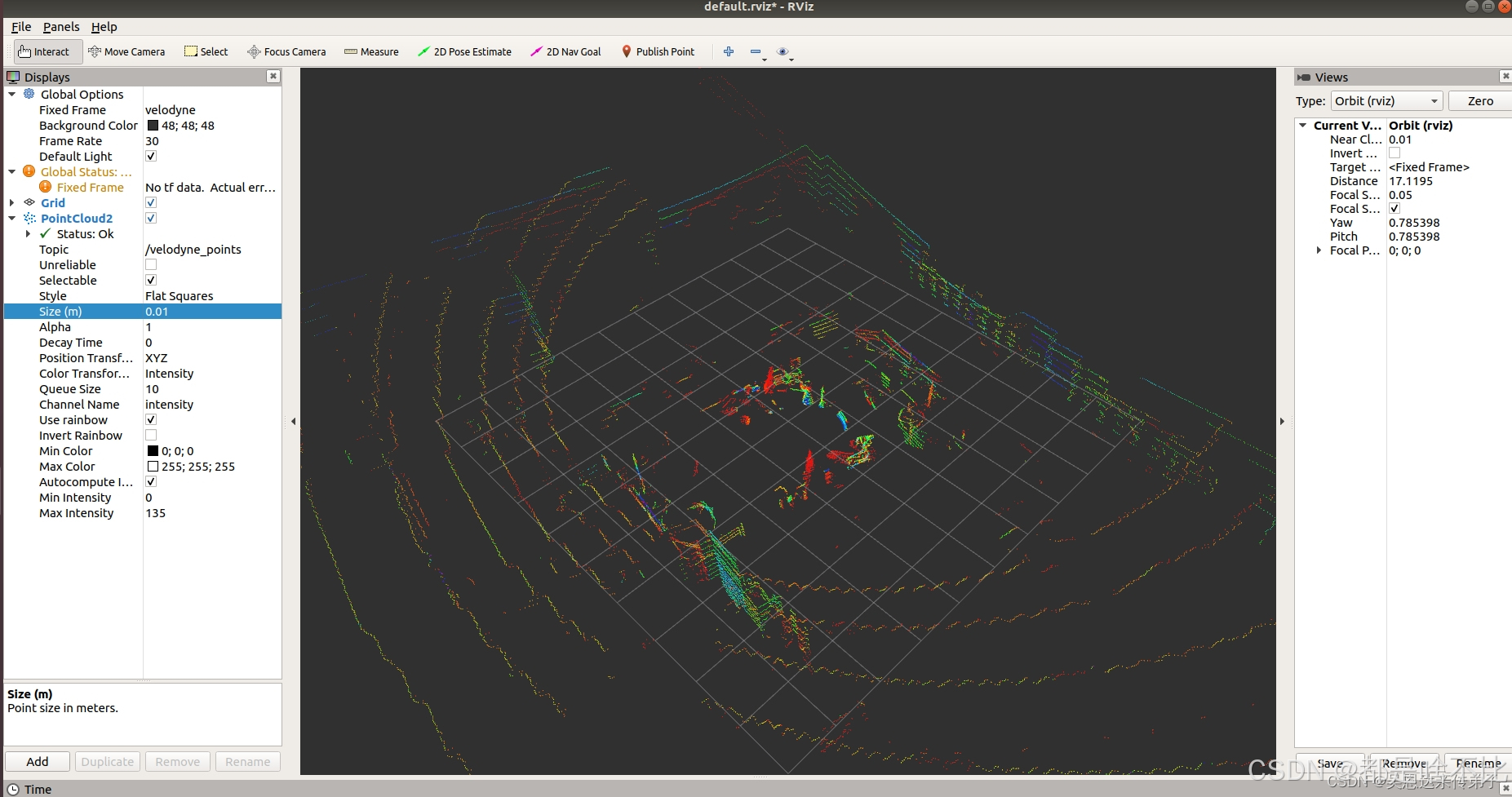Select the Interact tool
Image resolution: width=1512 pixels, height=797 pixels.
pyautogui.click(x=48, y=51)
